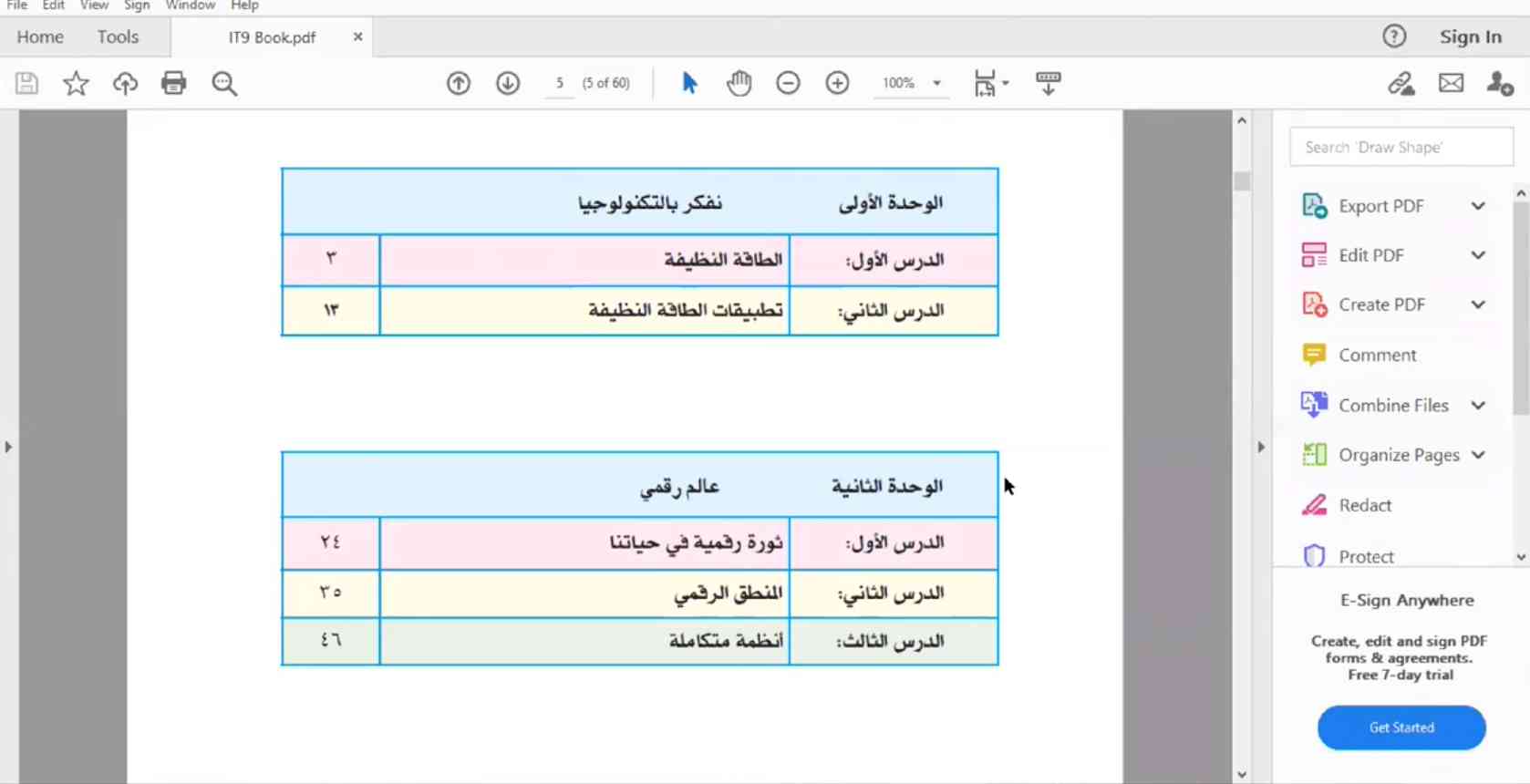Click the Search 'Draw Shape' field
The height and width of the screenshot is (784, 1530).
point(1401,147)
